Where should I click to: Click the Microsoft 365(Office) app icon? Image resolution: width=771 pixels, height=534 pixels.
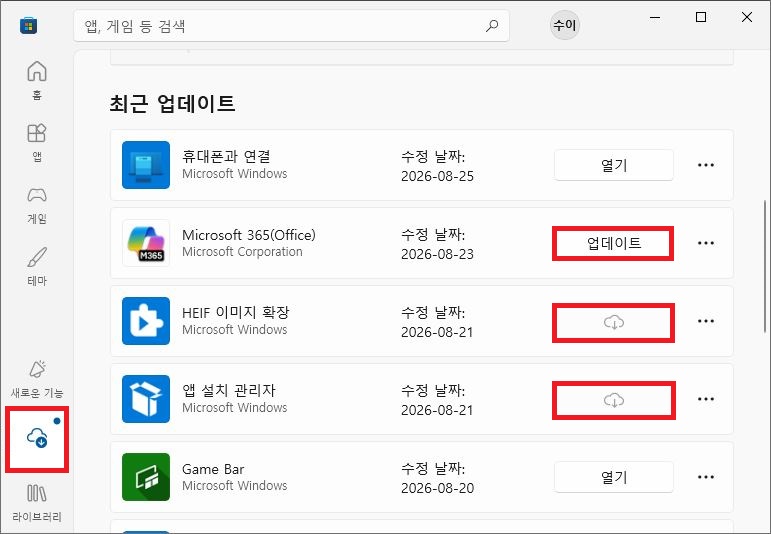click(x=146, y=243)
